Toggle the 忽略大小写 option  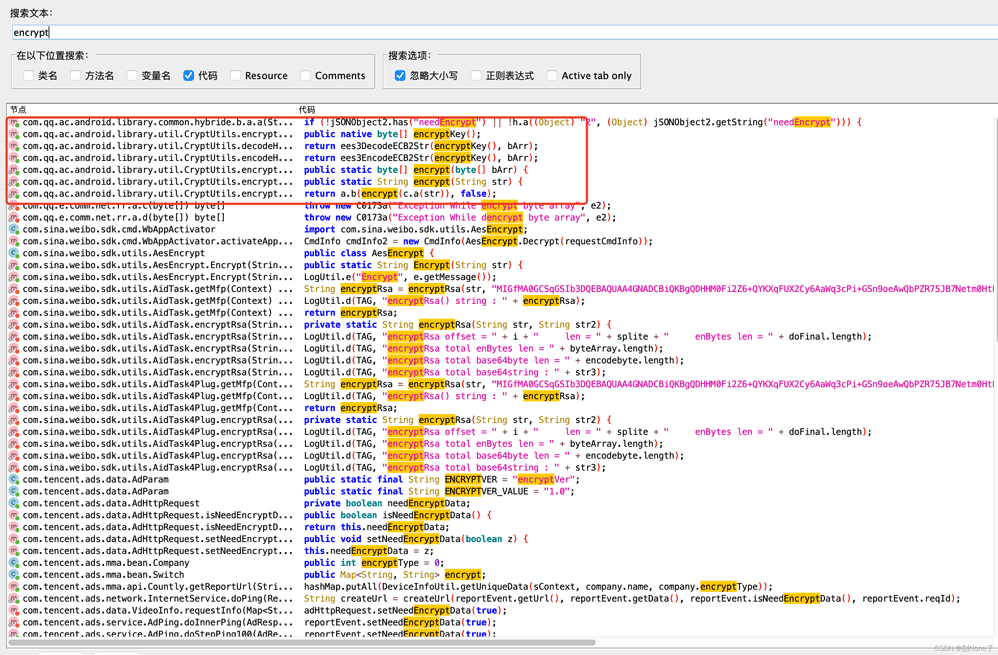[x=400, y=76]
